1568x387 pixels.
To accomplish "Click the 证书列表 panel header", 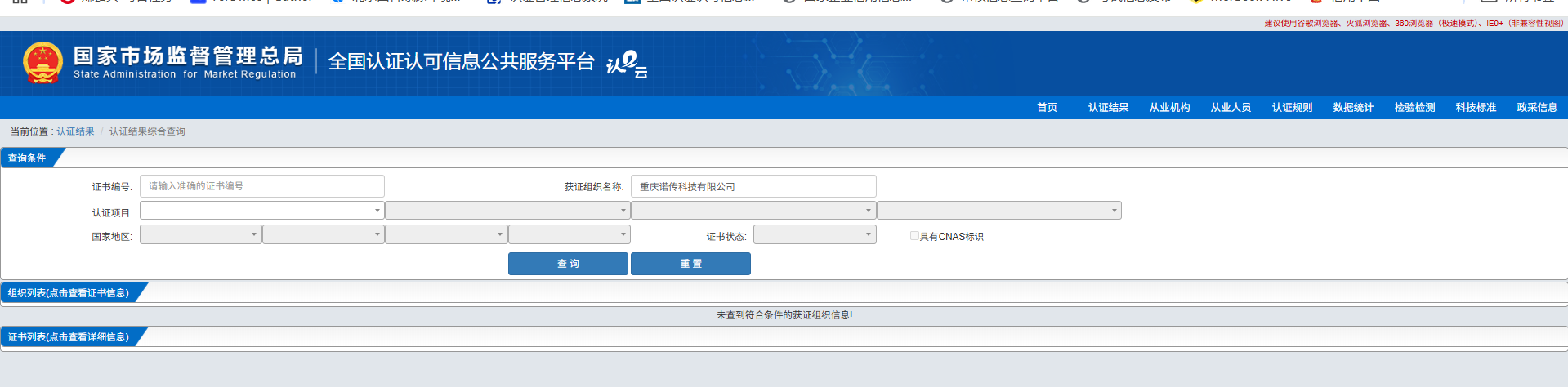I will pos(69,337).
